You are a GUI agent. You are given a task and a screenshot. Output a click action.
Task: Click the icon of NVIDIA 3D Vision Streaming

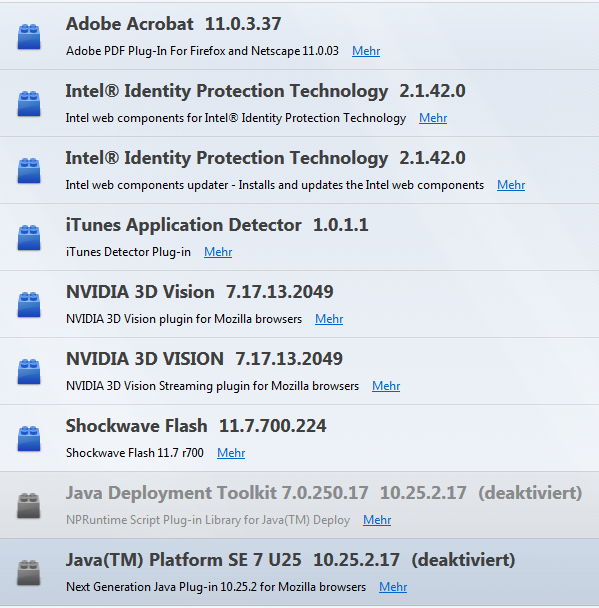pos(29,372)
